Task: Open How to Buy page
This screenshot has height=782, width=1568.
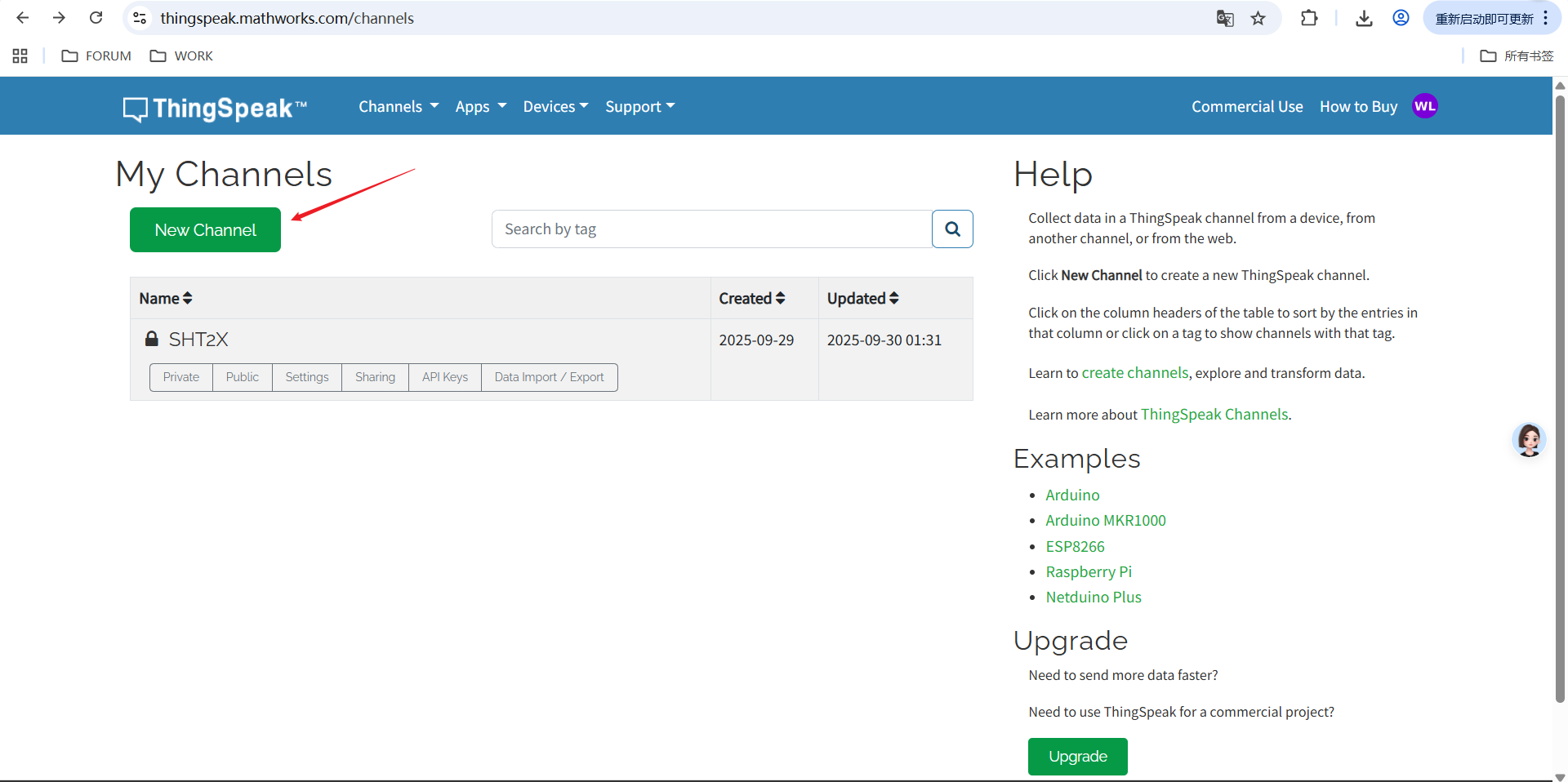Action: [x=1358, y=107]
